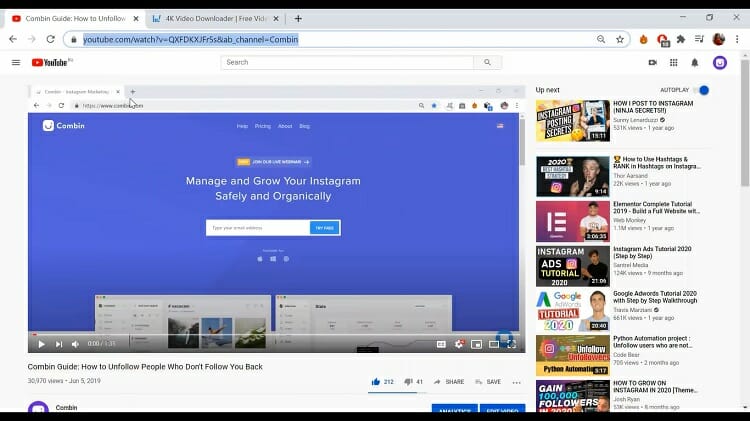Go to YouTube home via logo
The image size is (750, 421).
52,63
